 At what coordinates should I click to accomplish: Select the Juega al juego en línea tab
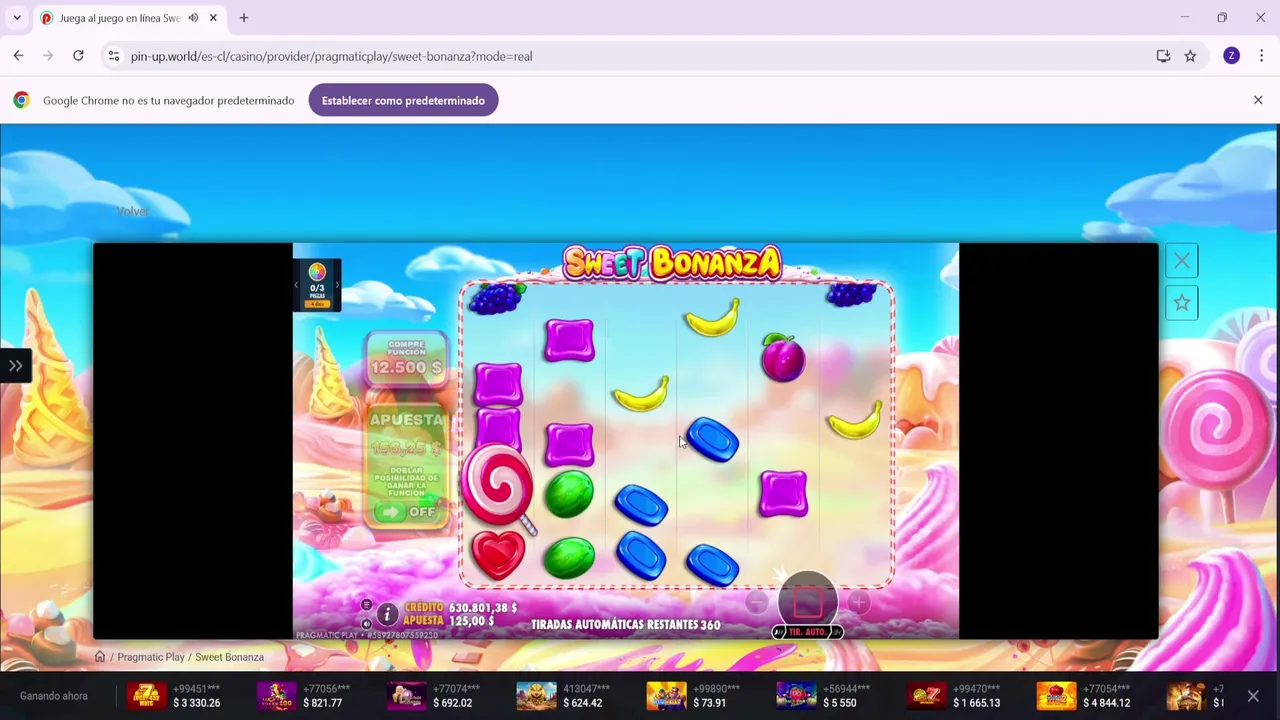[x=128, y=18]
